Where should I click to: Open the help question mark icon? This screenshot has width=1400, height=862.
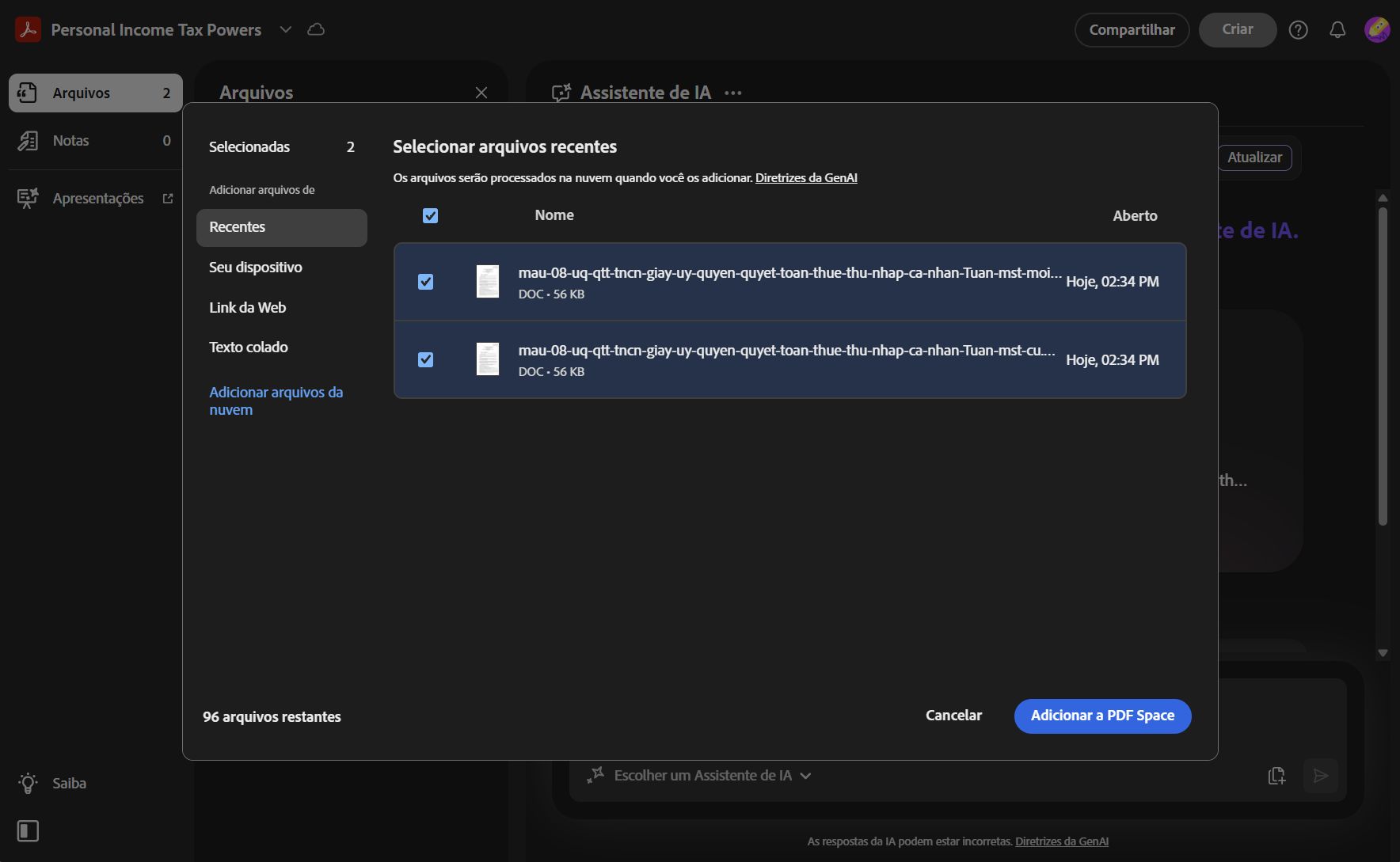1299,29
